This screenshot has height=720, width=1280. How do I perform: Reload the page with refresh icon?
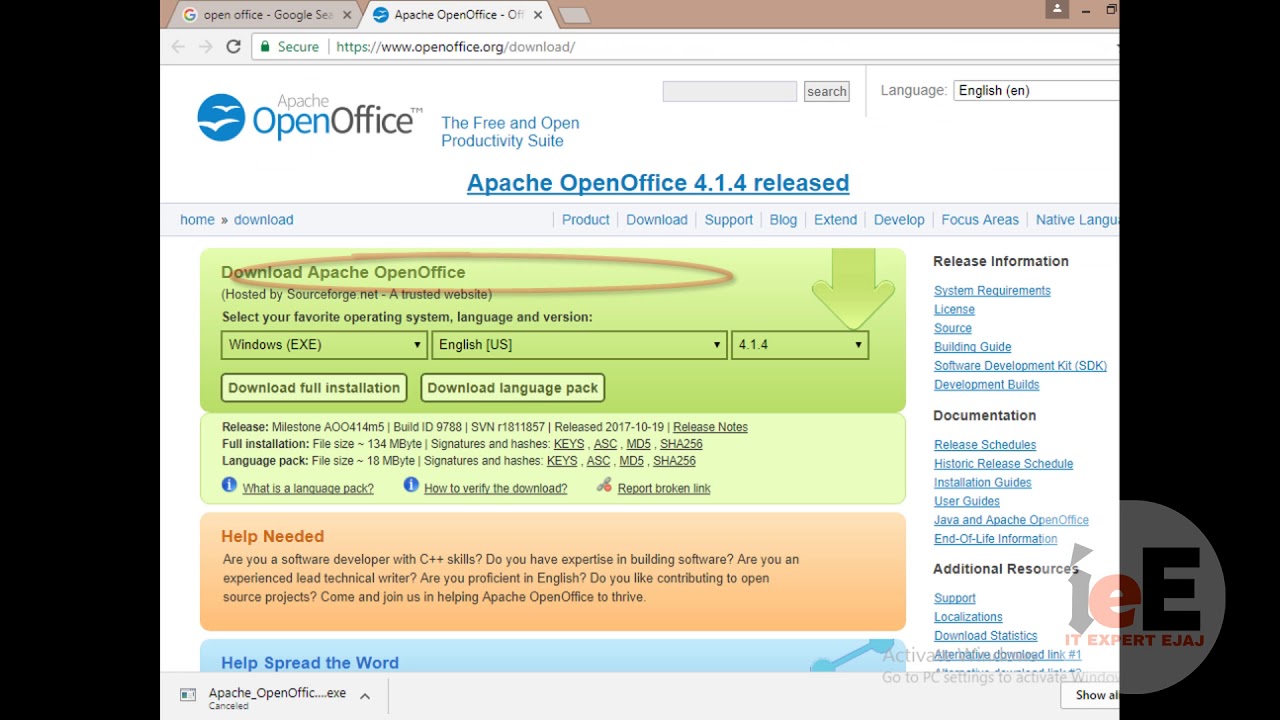click(x=233, y=47)
